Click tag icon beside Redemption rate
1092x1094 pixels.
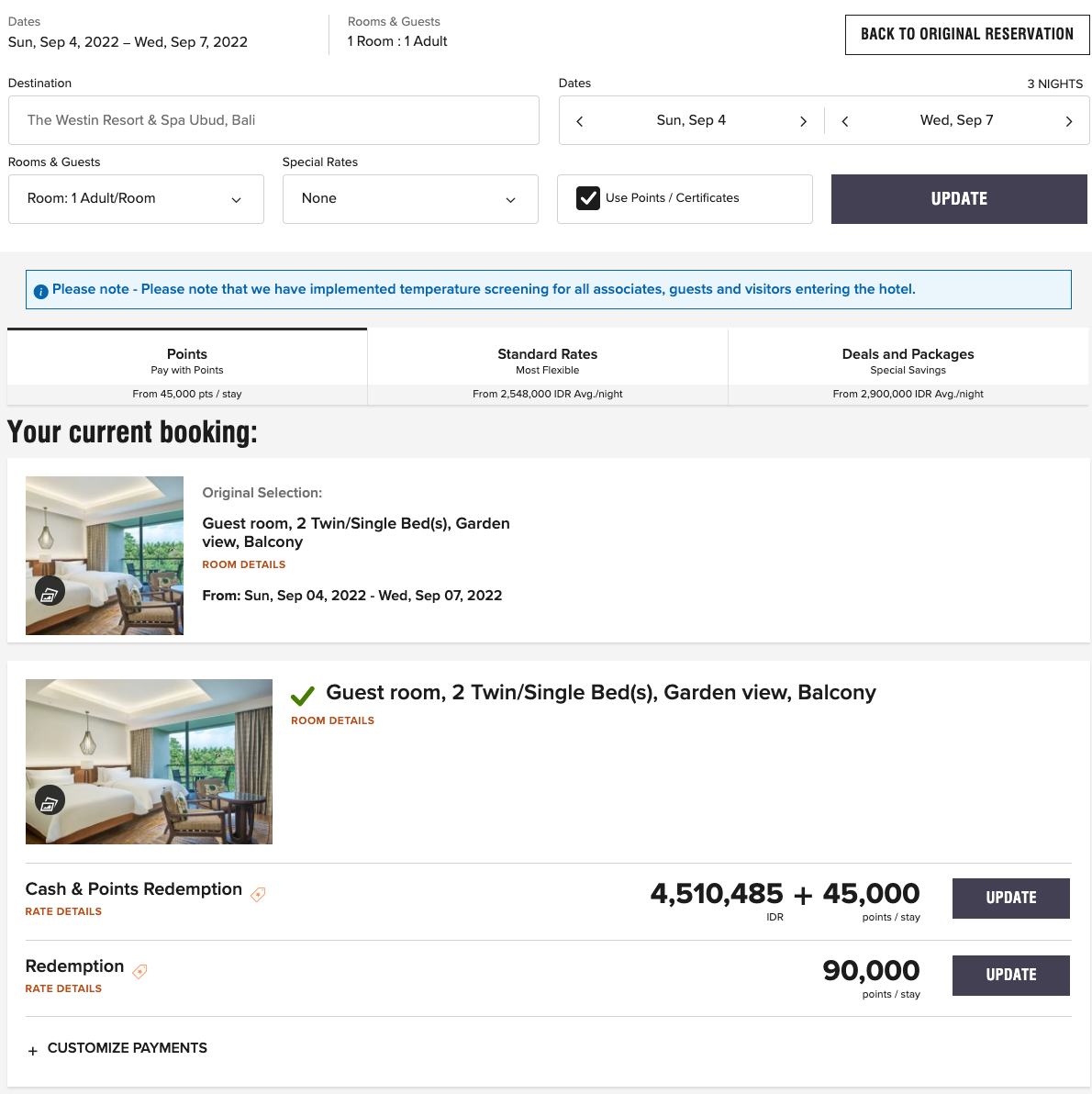pyautogui.click(x=139, y=971)
